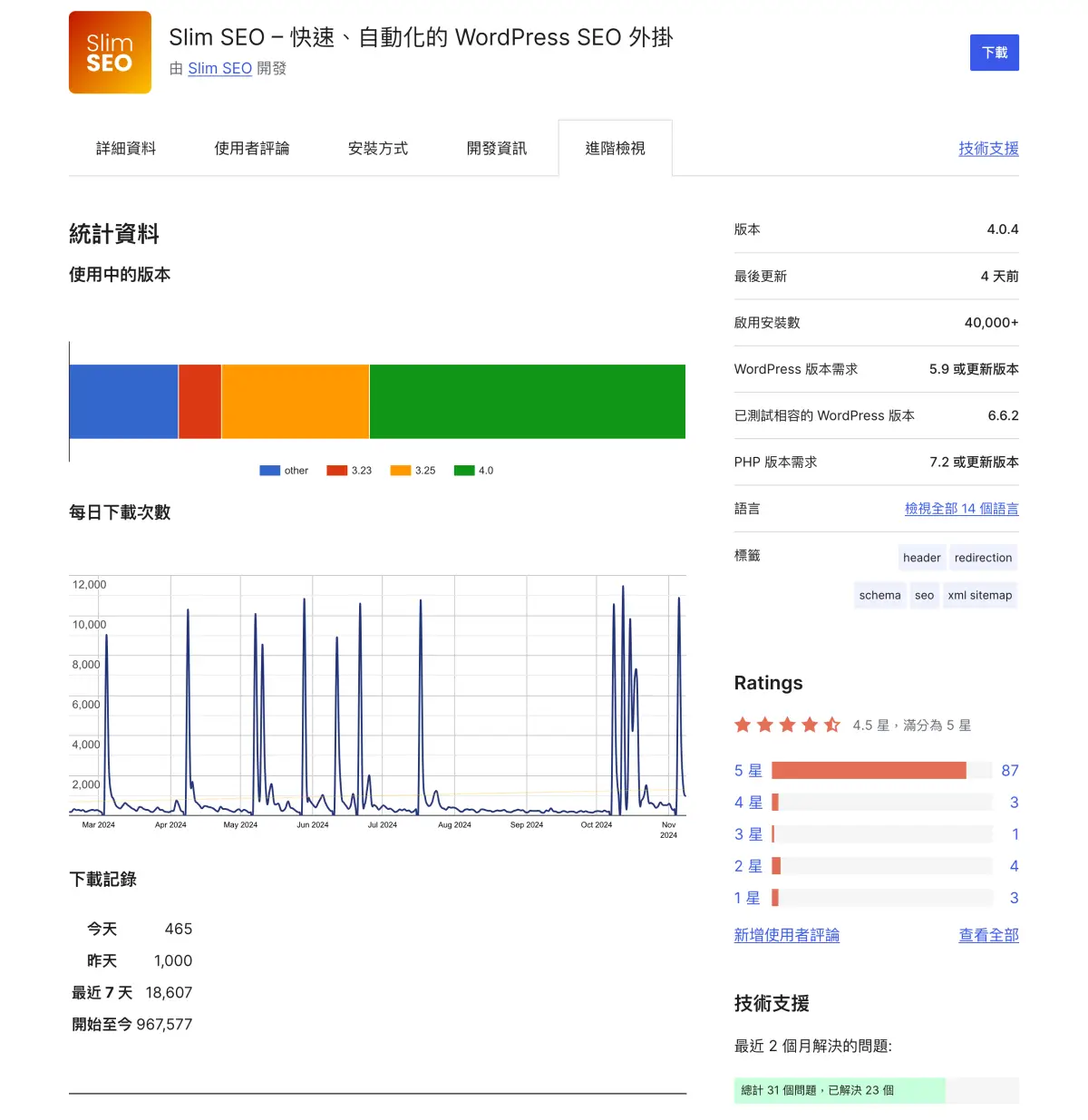Click the green 4.0 legend swatch

[x=464, y=471]
